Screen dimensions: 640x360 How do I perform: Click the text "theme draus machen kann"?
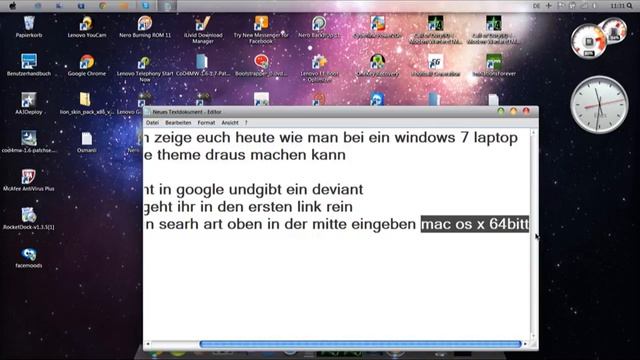tap(251, 155)
